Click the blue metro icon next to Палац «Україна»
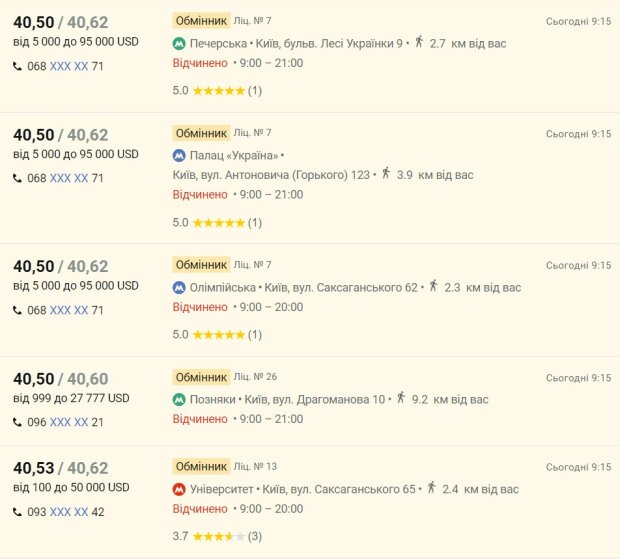This screenshot has height=559, width=620. (179, 155)
